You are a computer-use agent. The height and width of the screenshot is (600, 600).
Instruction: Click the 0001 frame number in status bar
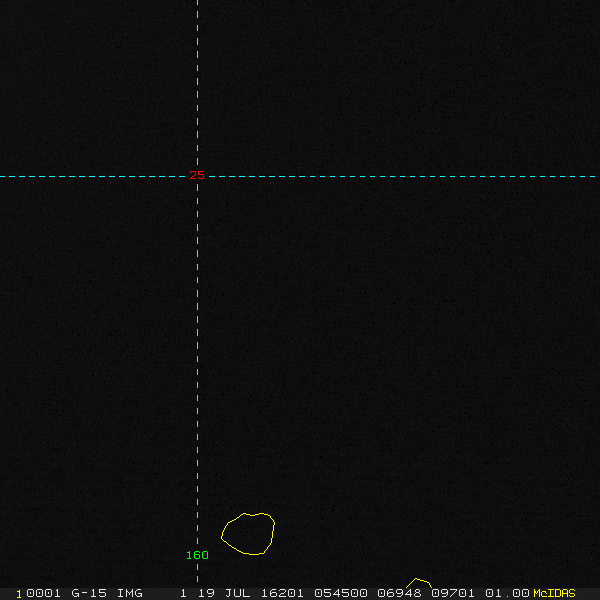point(44,593)
